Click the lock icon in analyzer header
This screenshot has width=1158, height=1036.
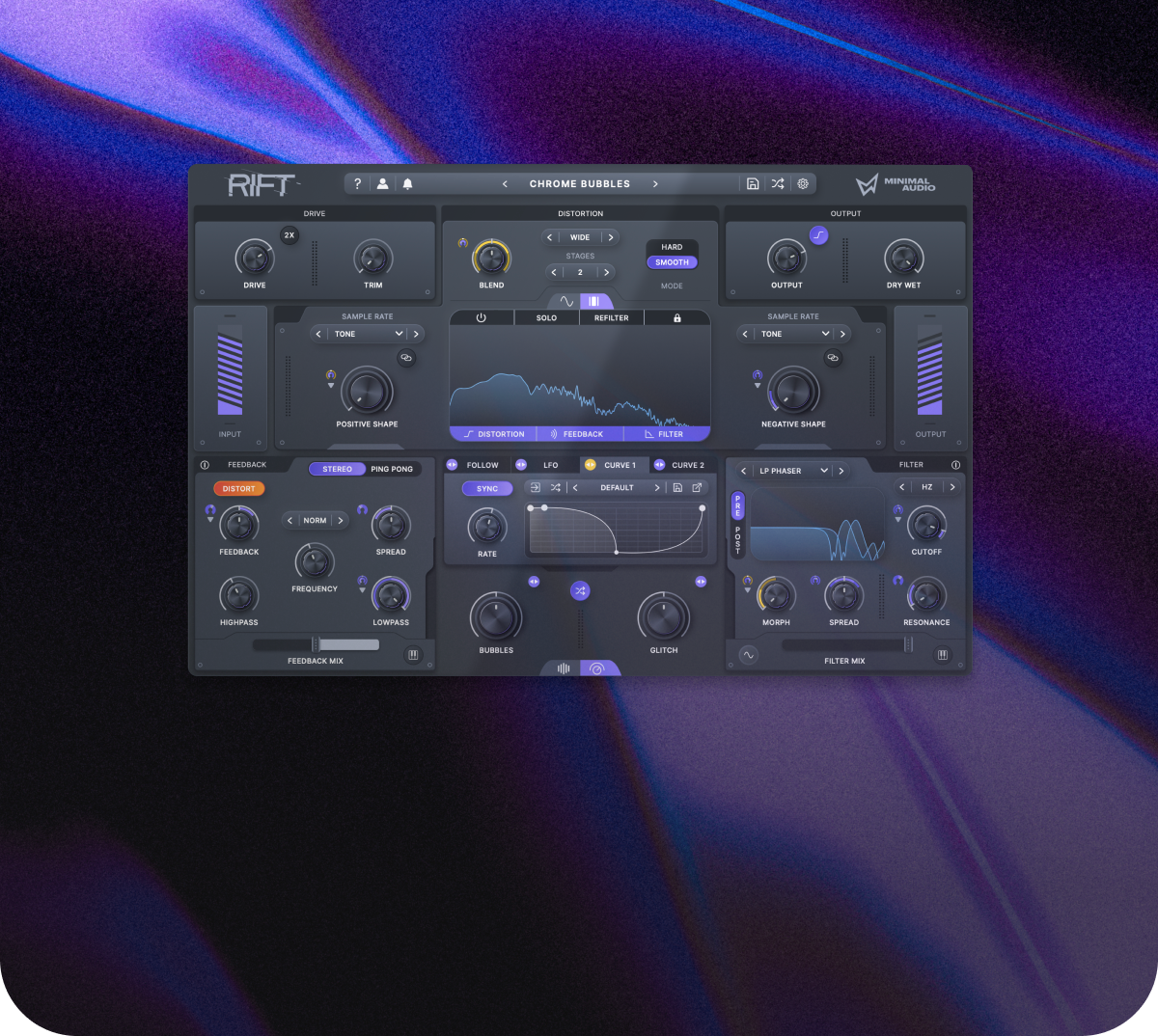[x=677, y=317]
